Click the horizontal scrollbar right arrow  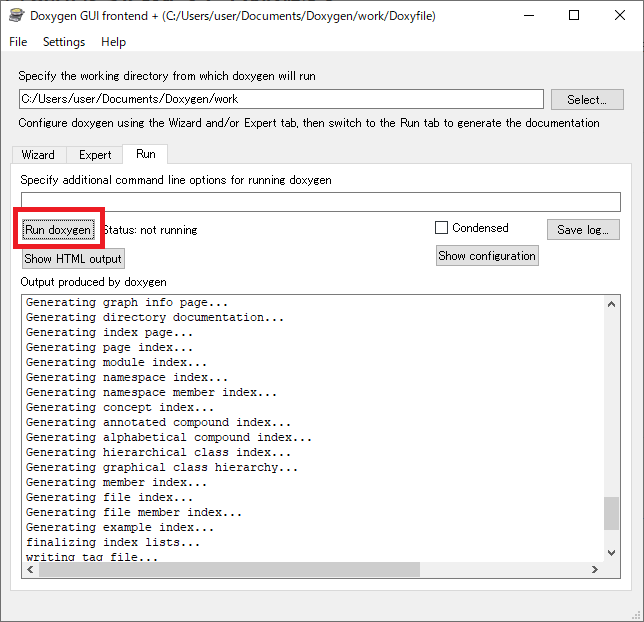[595, 569]
